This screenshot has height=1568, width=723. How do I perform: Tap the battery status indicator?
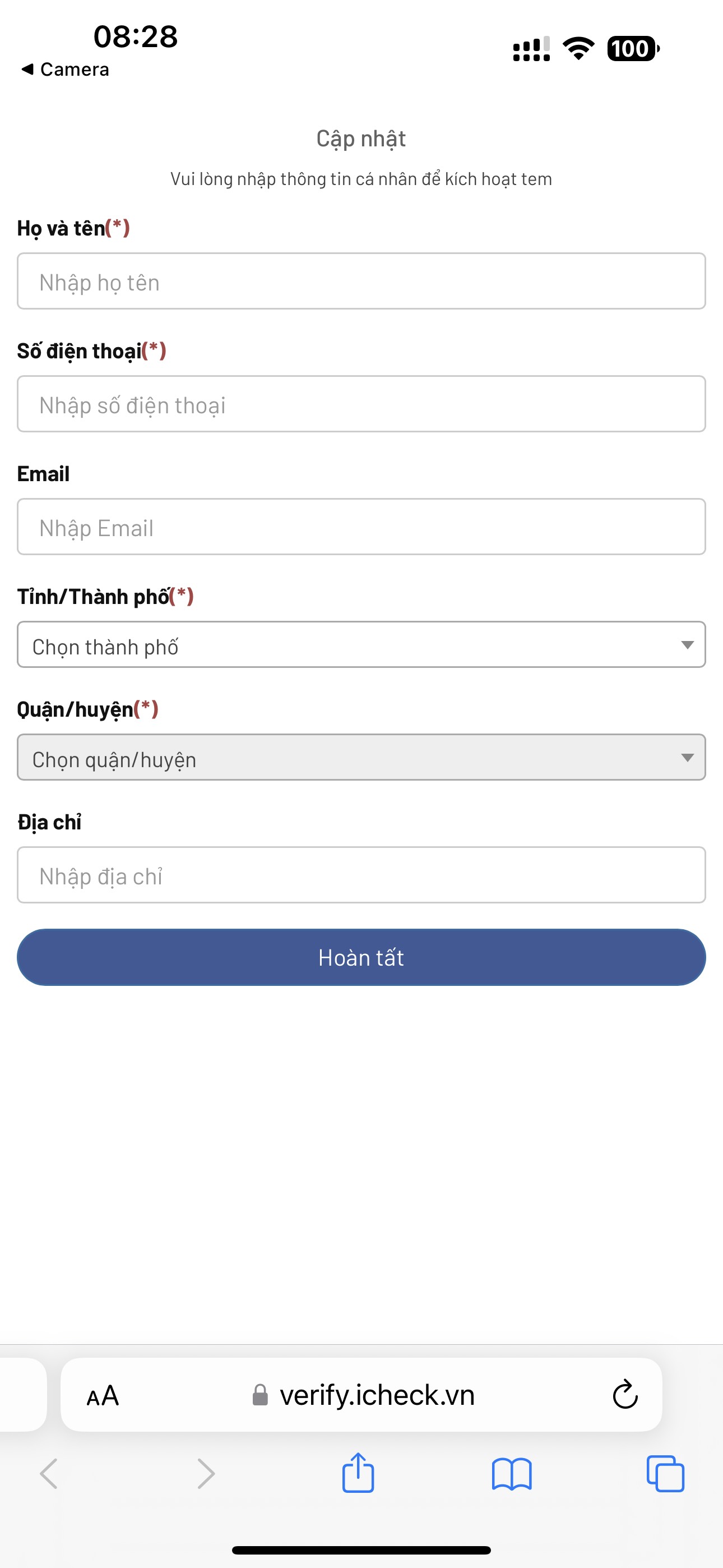(x=633, y=49)
